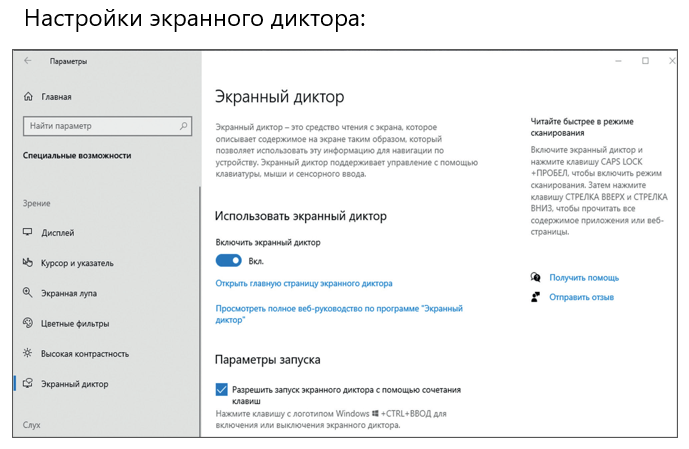Uncheck Разрешить запуск экранного диктора checkbox
This screenshot has width=689, height=449.
coord(221,389)
